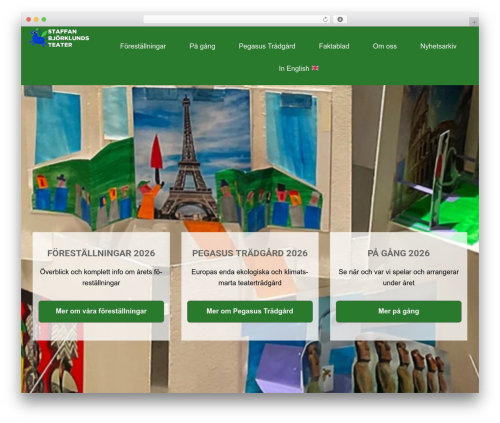
Task: Go to Pegasus Trädgård menu item
Action: point(267,46)
